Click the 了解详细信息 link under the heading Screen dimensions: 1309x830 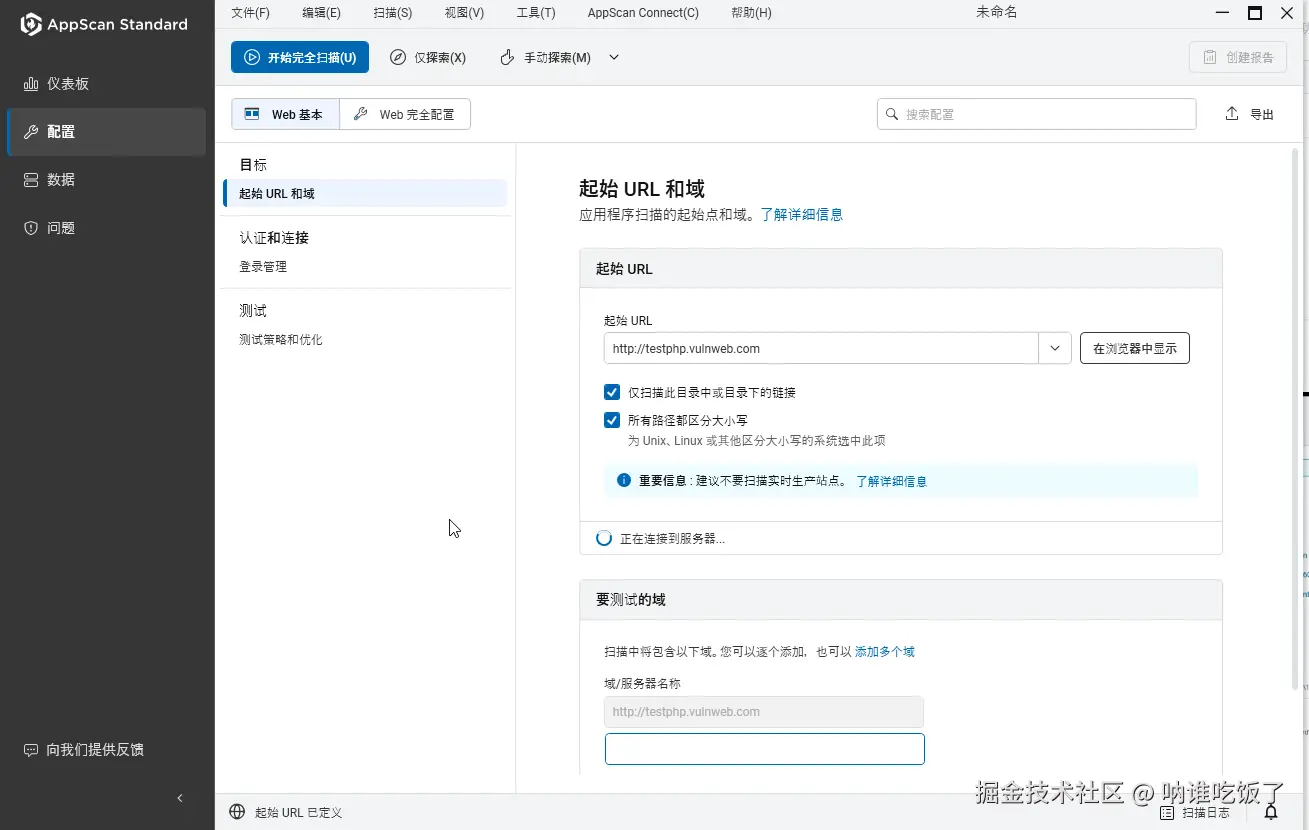tap(801, 214)
